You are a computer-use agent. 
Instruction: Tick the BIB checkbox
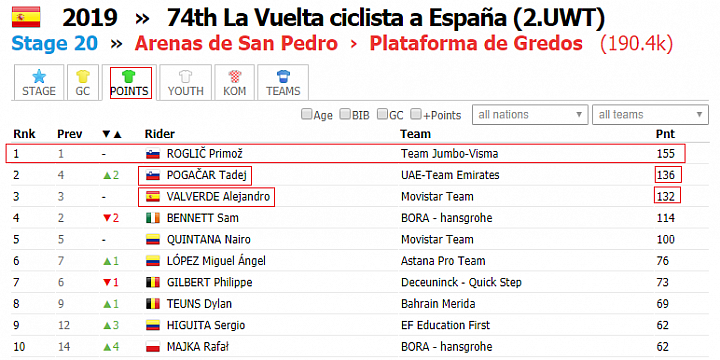coord(344,114)
